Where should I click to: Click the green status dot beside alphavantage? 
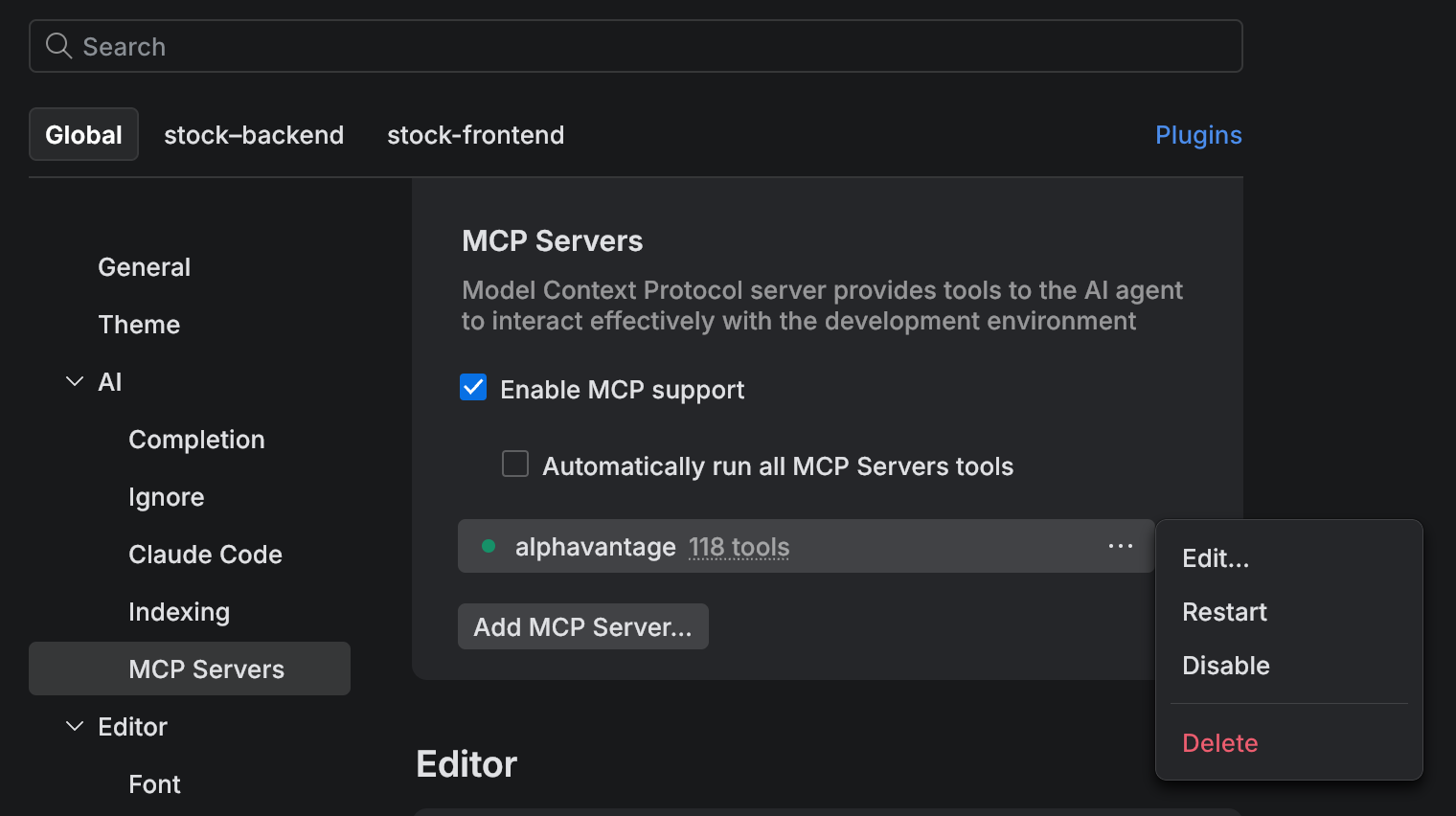coord(489,546)
